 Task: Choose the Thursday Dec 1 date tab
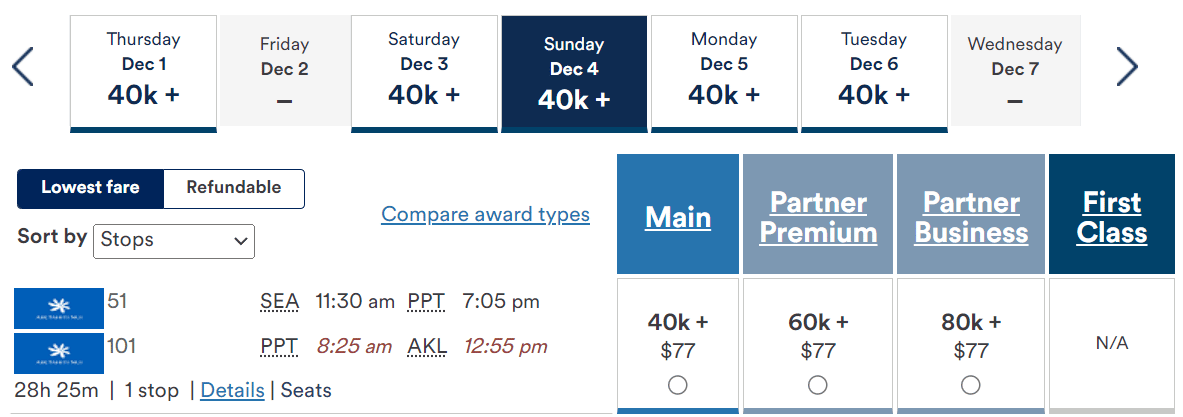coord(143,70)
